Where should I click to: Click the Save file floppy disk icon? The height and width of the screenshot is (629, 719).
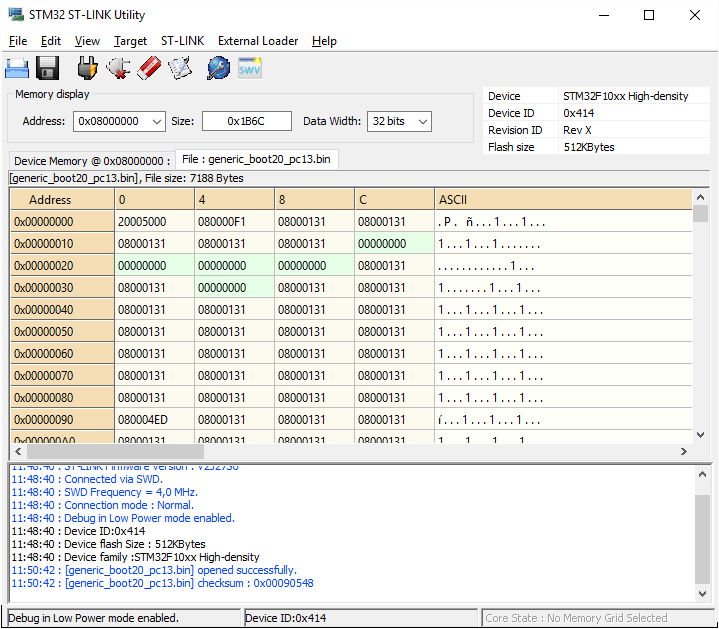coord(48,68)
